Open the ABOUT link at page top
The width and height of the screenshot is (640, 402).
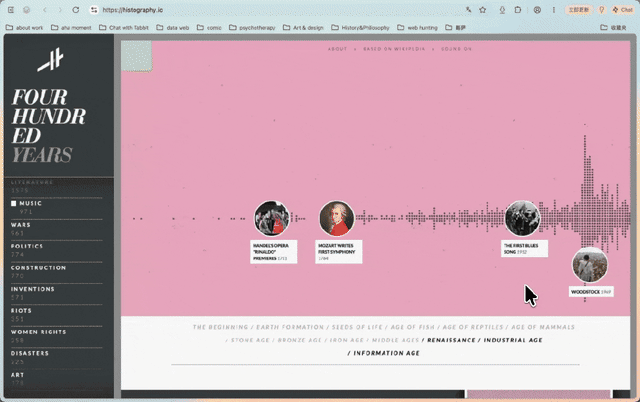[x=337, y=49]
